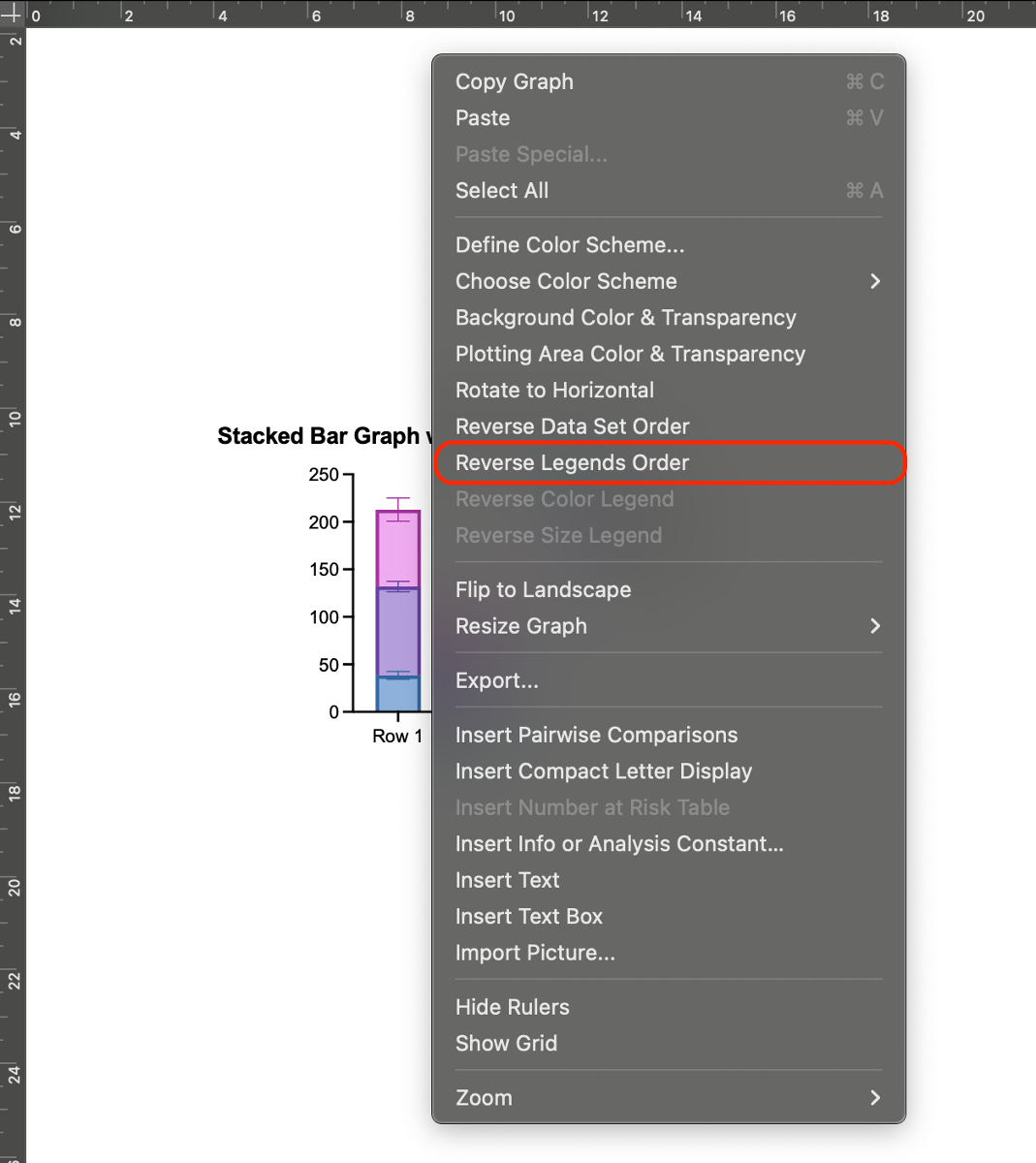This screenshot has width=1036, height=1163.
Task: Expand the Resize Graph submenu
Action: (x=520, y=626)
